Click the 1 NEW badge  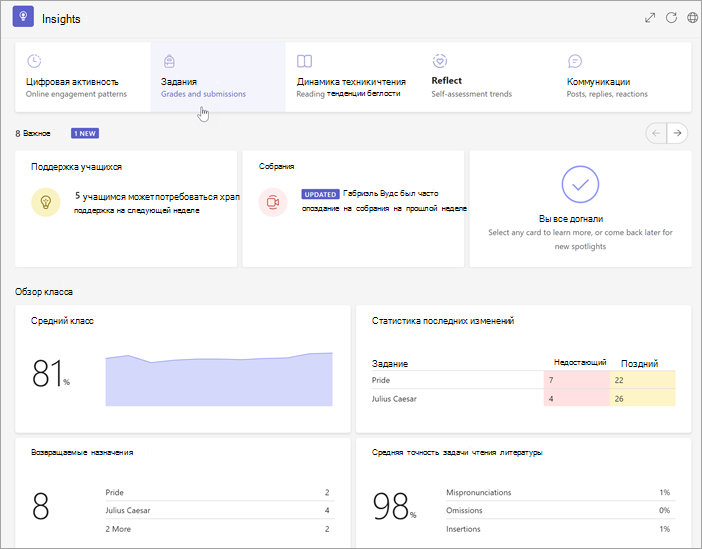click(x=85, y=133)
